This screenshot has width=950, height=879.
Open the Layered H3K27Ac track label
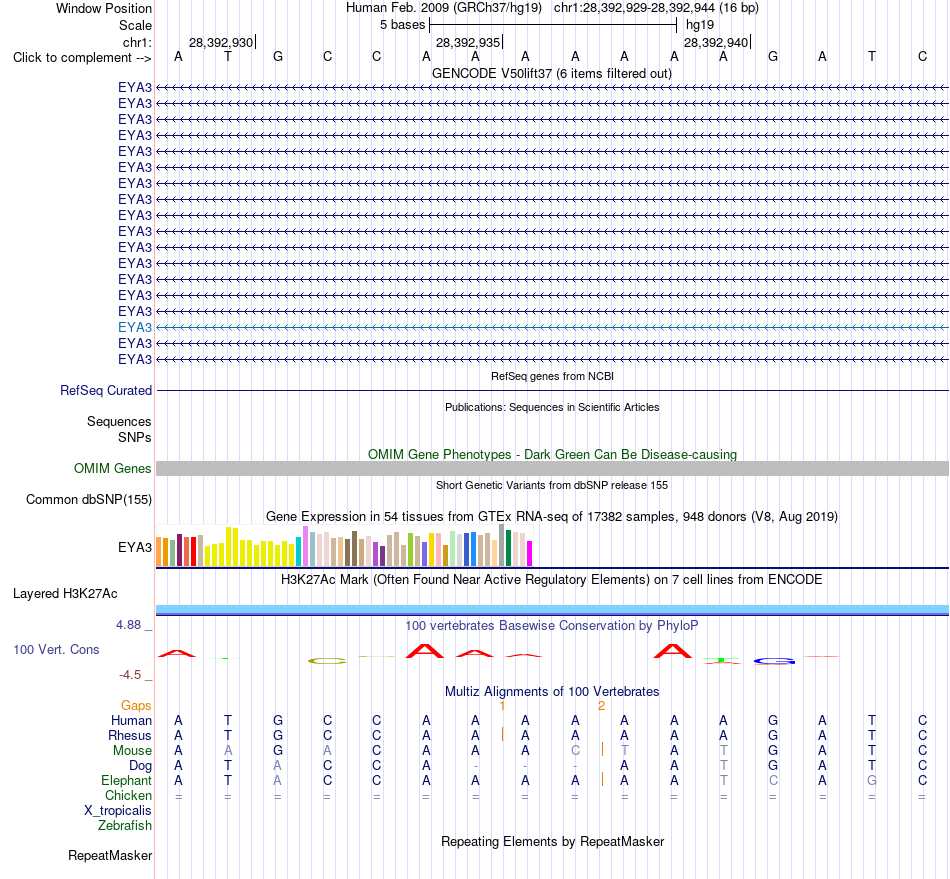65,594
